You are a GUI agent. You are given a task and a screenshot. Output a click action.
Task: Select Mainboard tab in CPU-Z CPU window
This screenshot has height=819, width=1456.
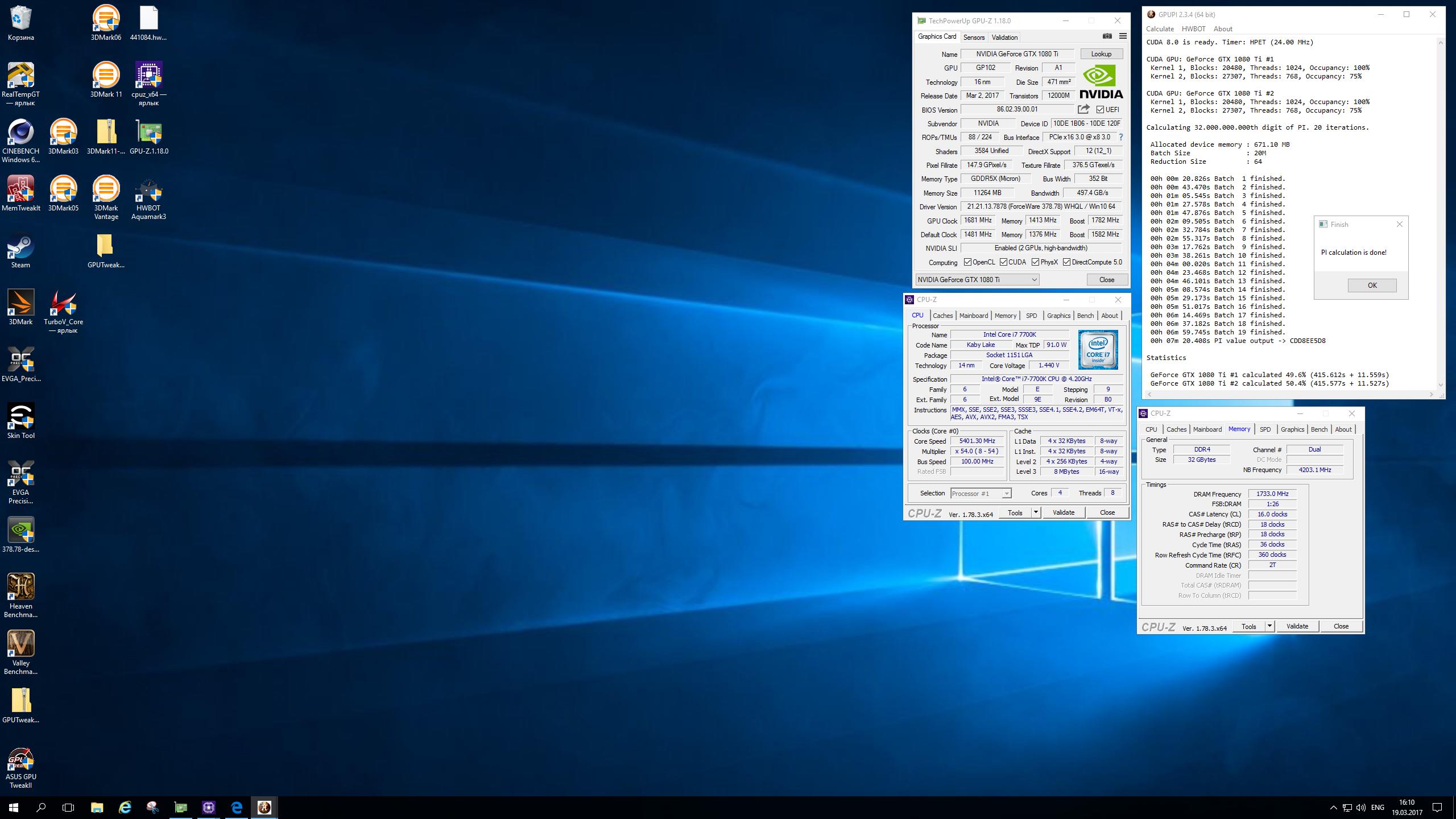coord(973,316)
